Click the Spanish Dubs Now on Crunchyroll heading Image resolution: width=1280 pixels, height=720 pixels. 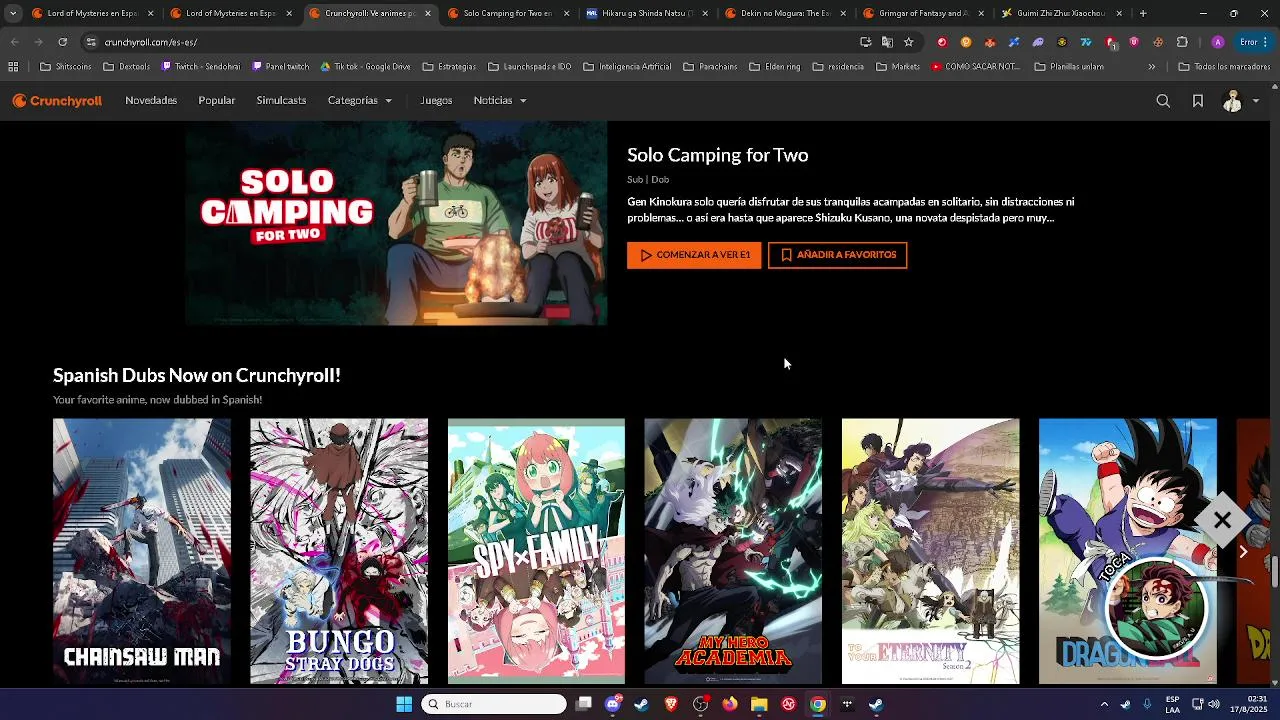click(x=197, y=375)
